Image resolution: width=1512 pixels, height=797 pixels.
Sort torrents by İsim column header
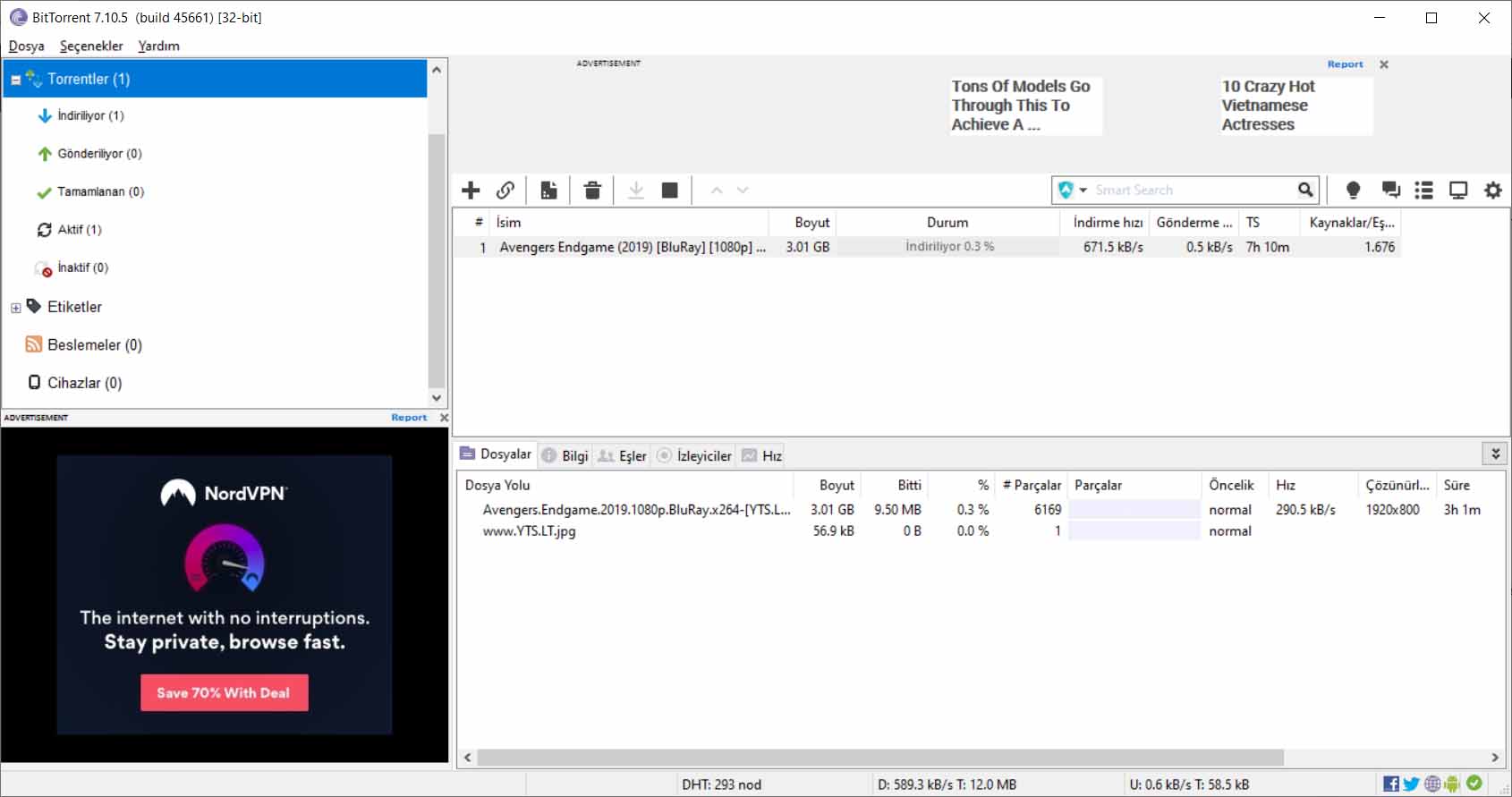[629, 223]
